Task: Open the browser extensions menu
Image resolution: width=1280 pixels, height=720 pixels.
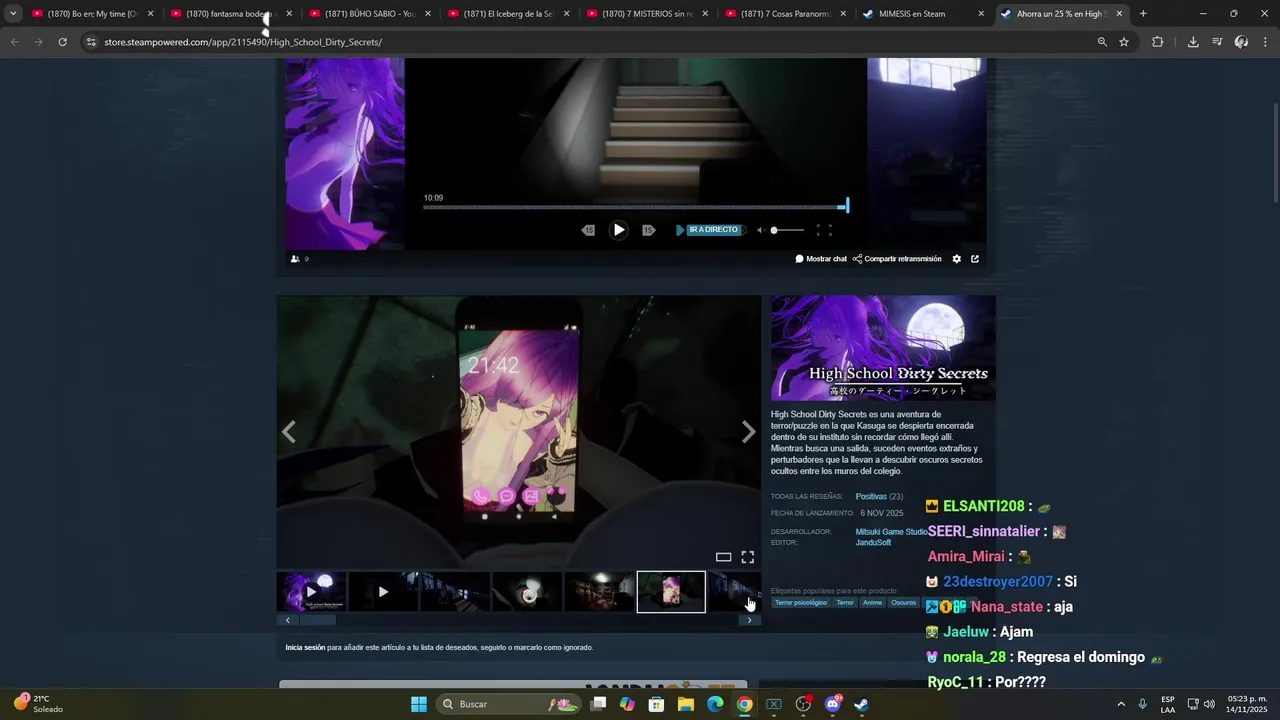Action: pos(1158,42)
